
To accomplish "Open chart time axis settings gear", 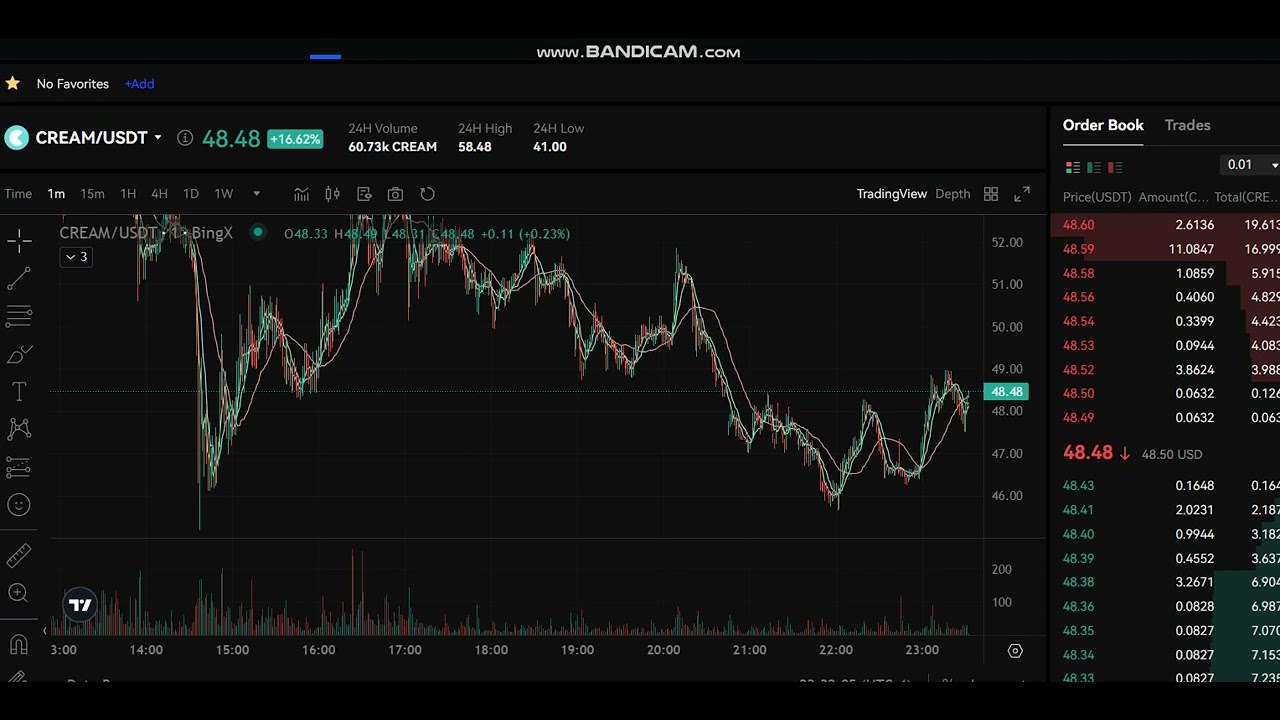I will tap(1015, 651).
